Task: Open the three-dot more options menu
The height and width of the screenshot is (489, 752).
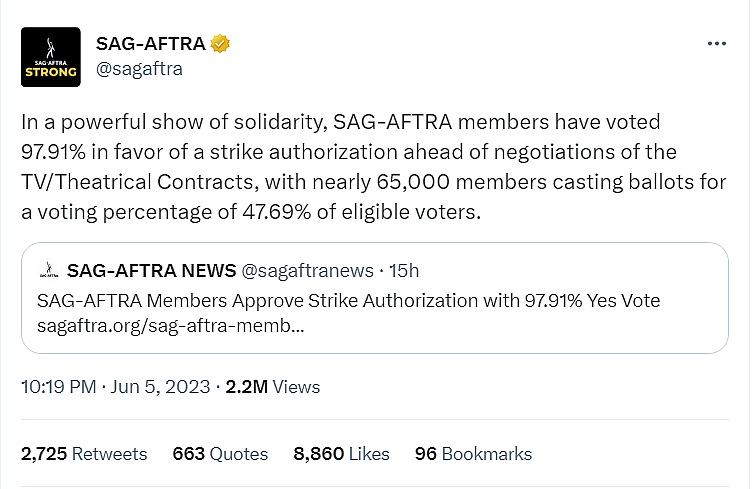Action: 716,44
